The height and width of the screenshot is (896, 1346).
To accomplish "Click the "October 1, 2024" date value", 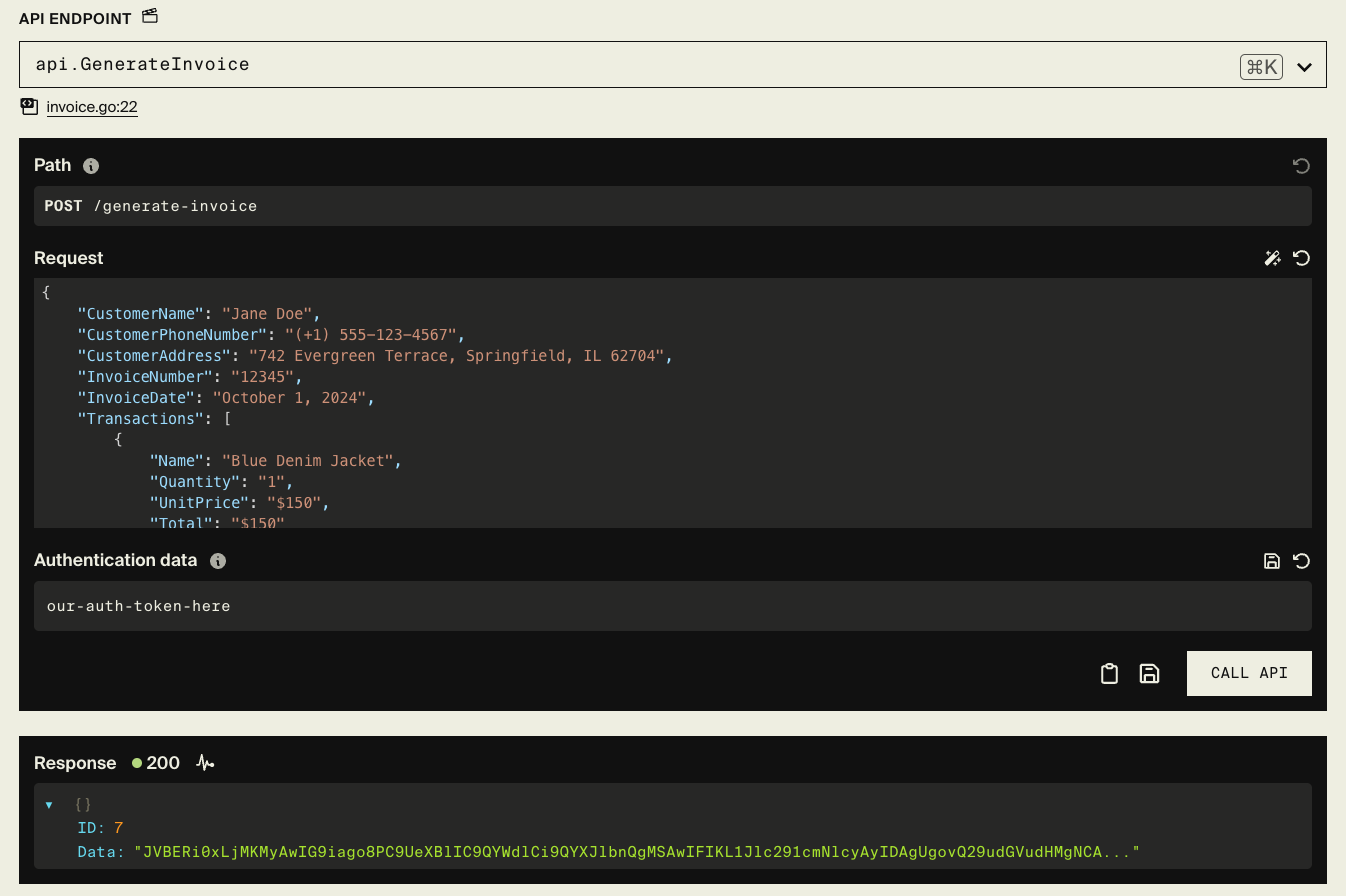I will (x=292, y=398).
